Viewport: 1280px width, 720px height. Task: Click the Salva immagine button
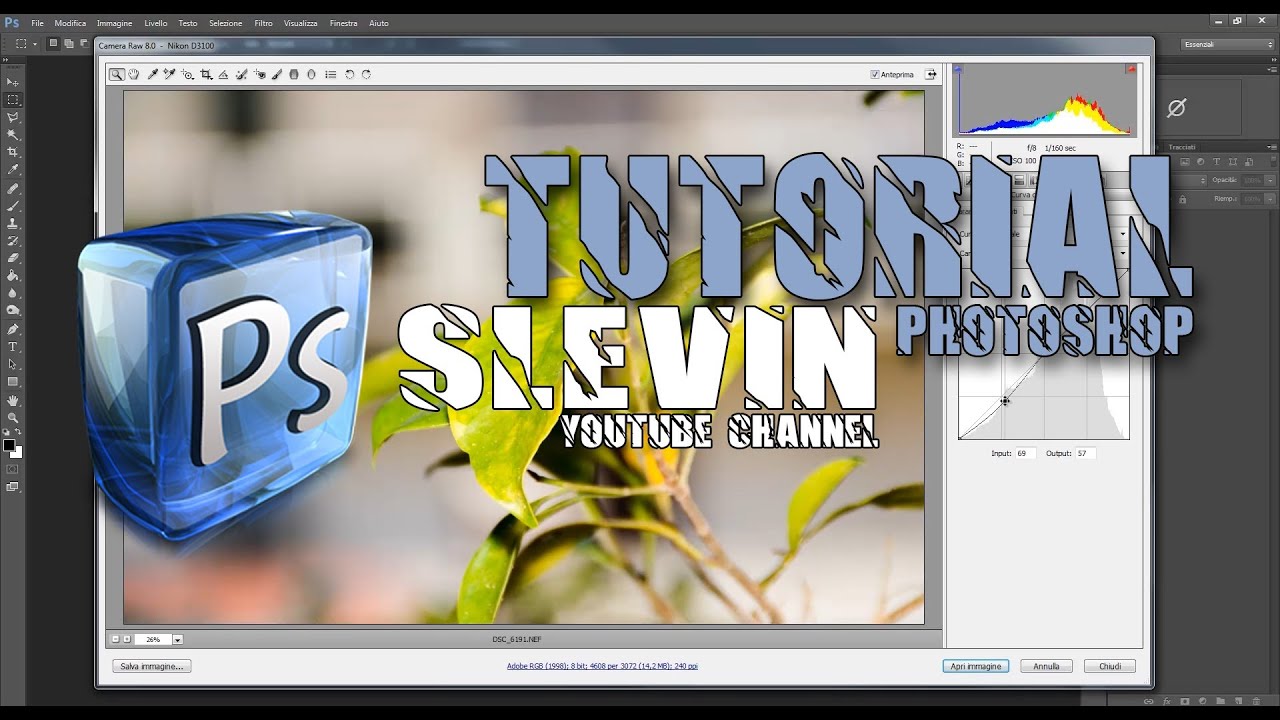click(151, 666)
